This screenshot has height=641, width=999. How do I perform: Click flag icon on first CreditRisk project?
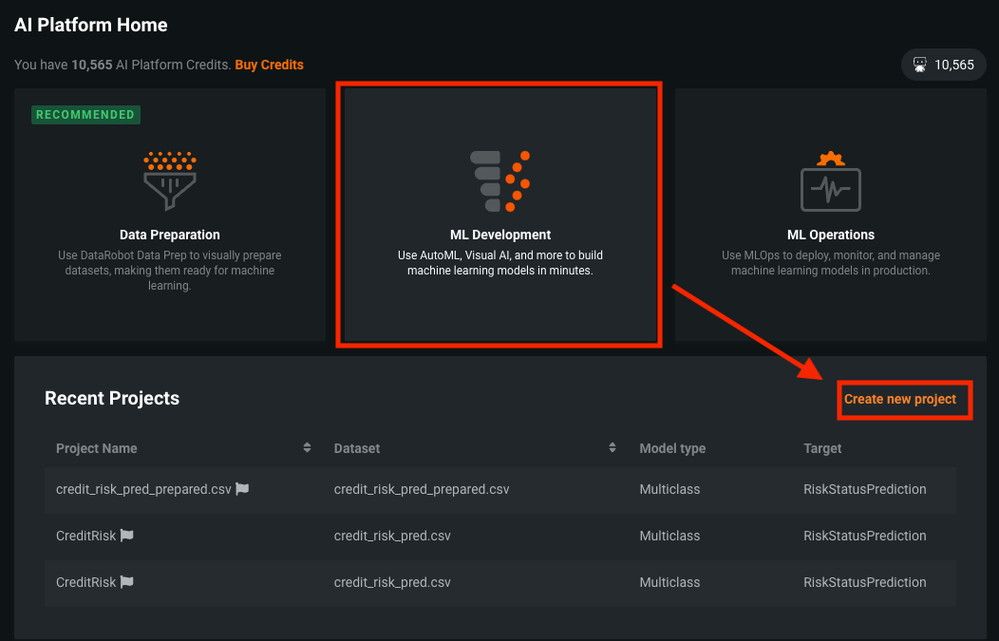pyautogui.click(x=127, y=536)
